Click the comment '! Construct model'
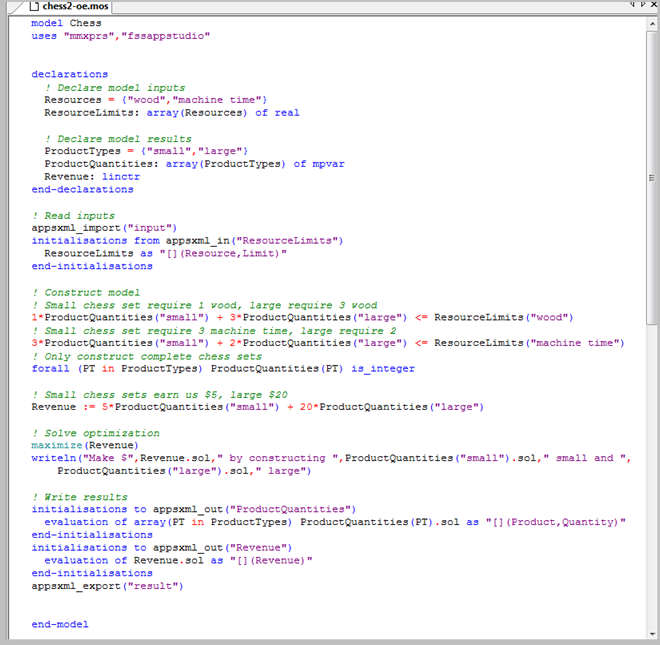Image resolution: width=660 pixels, height=645 pixels. click(x=85, y=292)
